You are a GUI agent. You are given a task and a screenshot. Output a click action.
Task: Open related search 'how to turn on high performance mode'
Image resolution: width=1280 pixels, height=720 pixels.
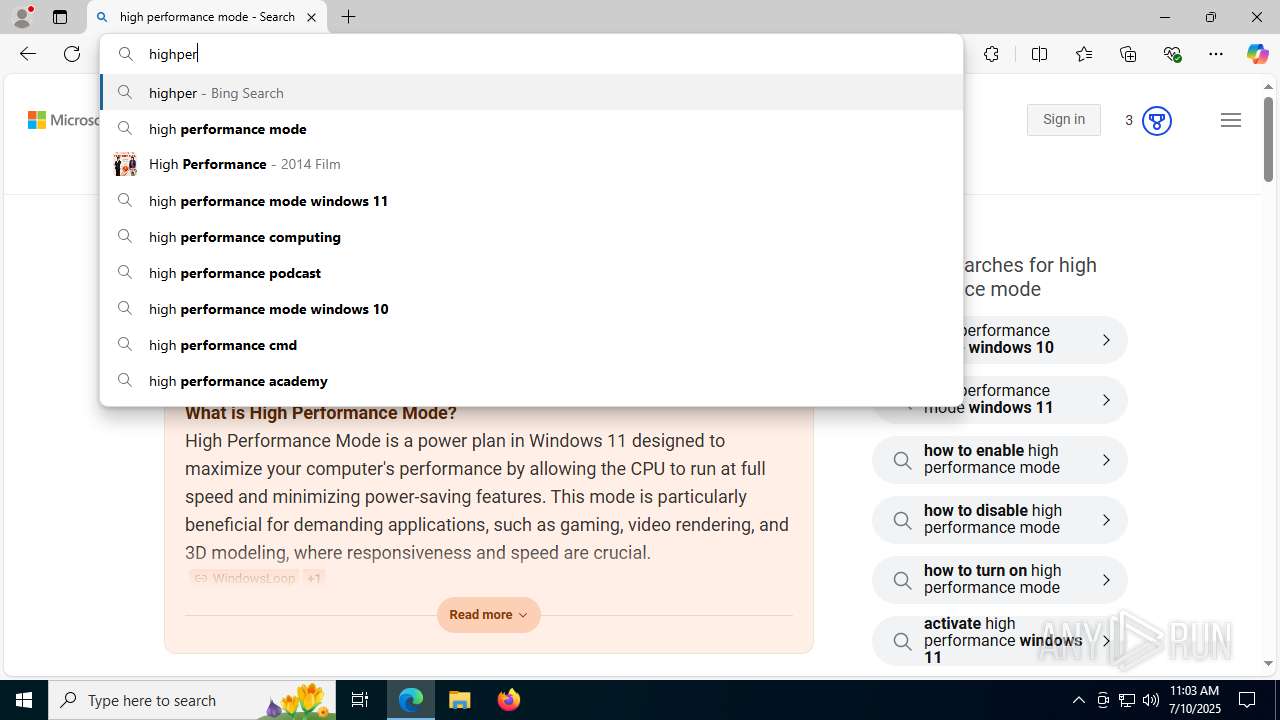pyautogui.click(x=999, y=580)
